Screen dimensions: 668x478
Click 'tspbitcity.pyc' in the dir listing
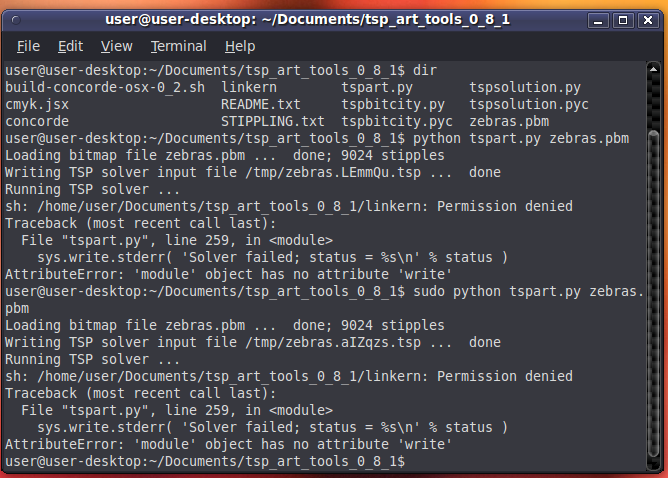(x=397, y=121)
